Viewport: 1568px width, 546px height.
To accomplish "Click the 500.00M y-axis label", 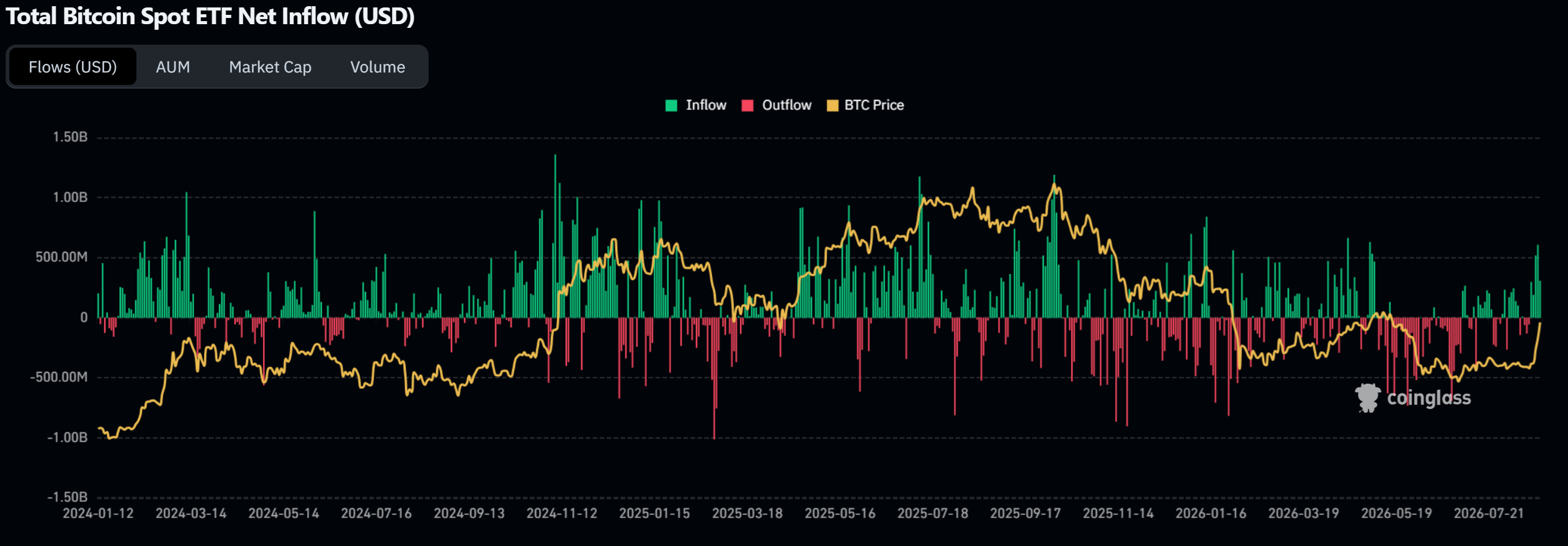I will pos(61,257).
